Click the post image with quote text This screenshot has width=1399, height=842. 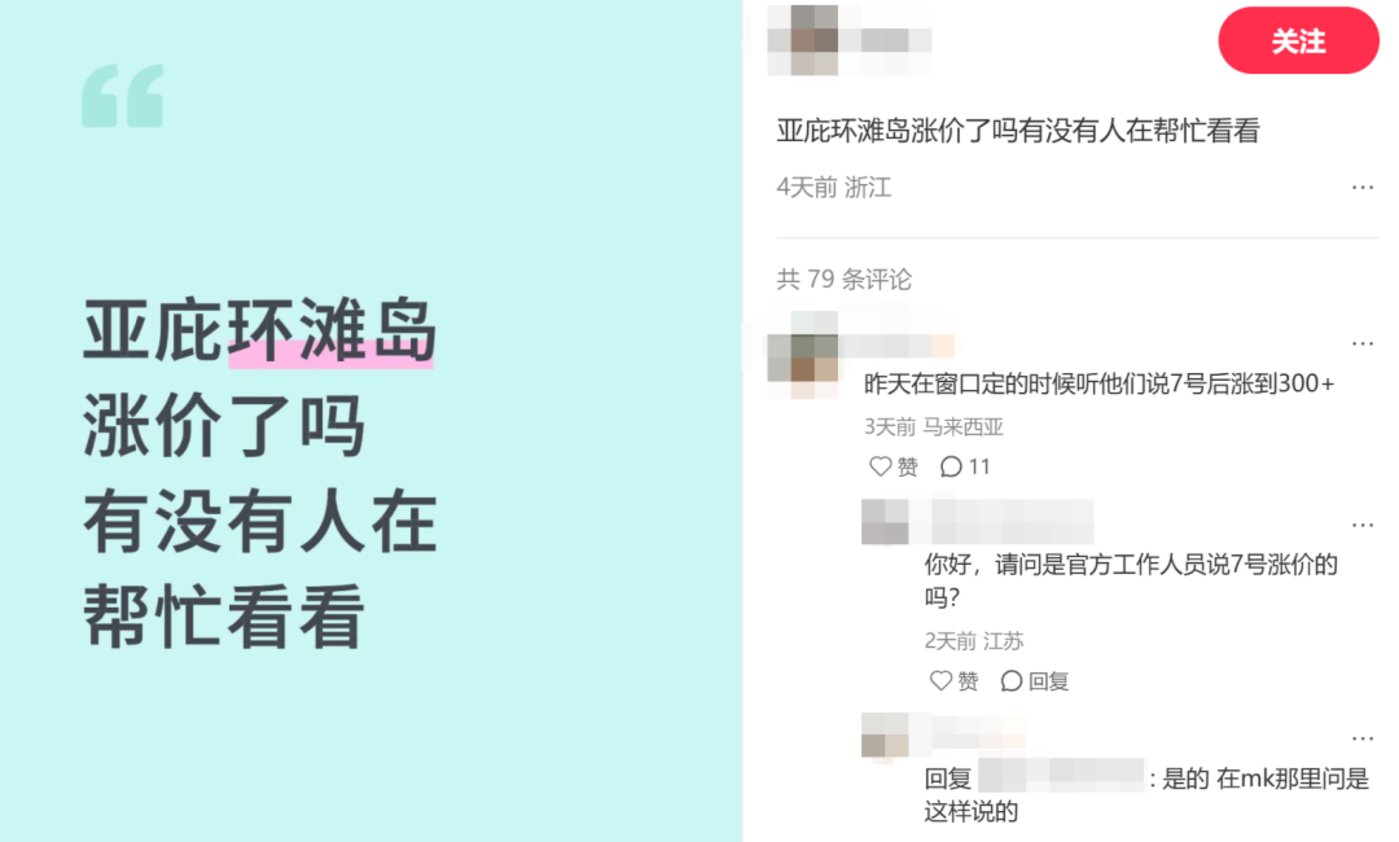371,421
